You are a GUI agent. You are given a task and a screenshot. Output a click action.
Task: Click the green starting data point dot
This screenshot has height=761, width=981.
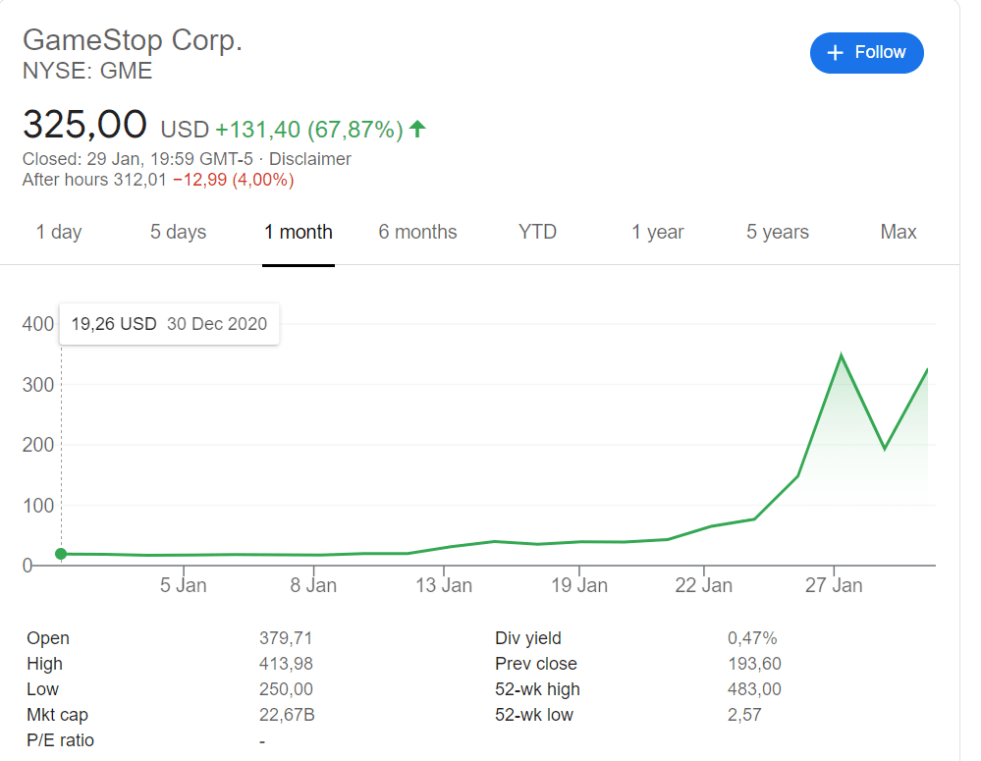tap(61, 554)
